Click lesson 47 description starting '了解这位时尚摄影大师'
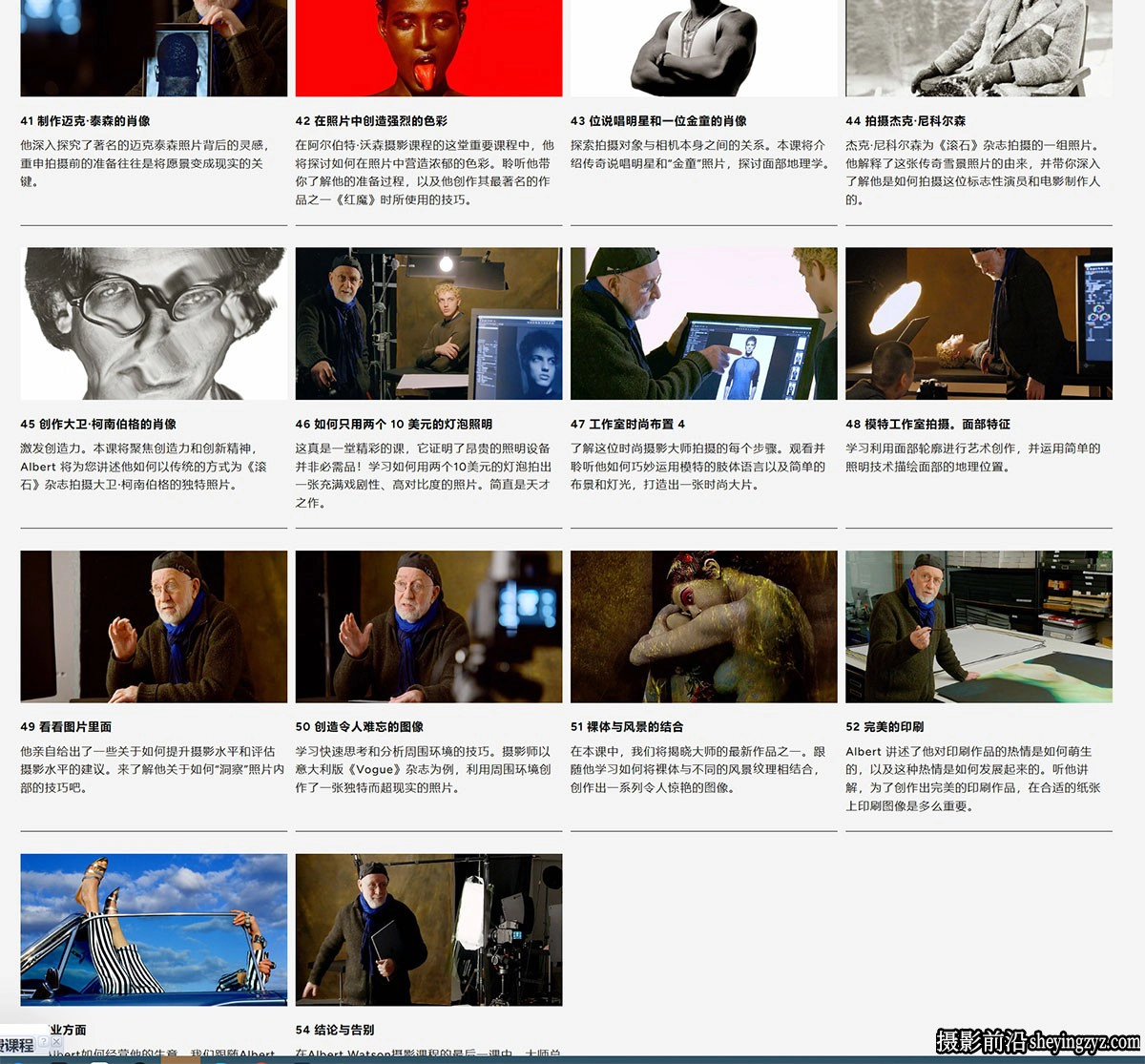The image size is (1145, 1064). [698, 467]
